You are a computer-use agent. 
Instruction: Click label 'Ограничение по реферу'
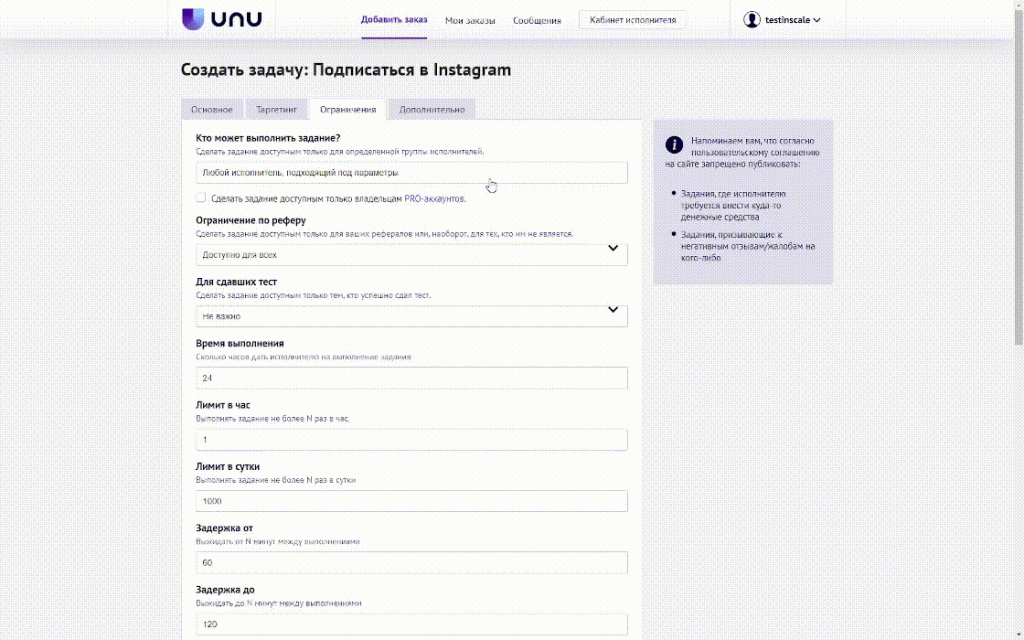(x=251, y=220)
